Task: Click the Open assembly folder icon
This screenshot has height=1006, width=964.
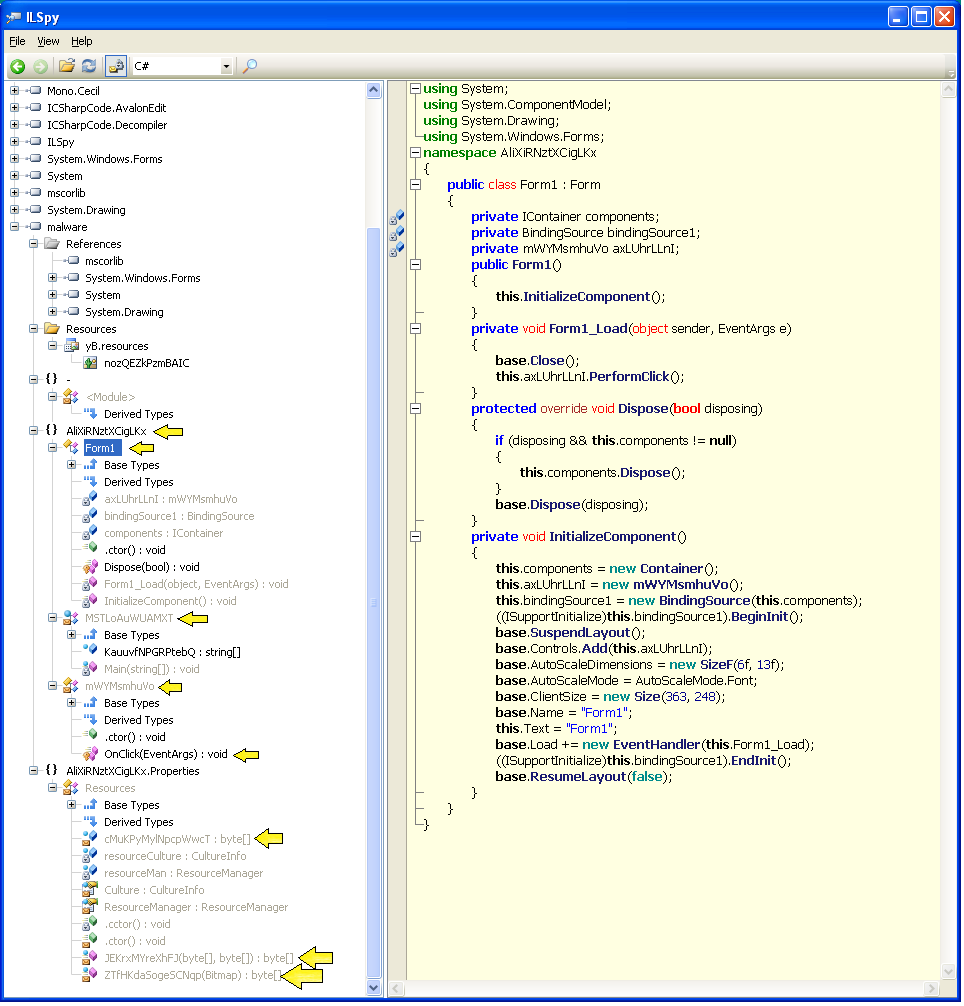Action: point(67,66)
